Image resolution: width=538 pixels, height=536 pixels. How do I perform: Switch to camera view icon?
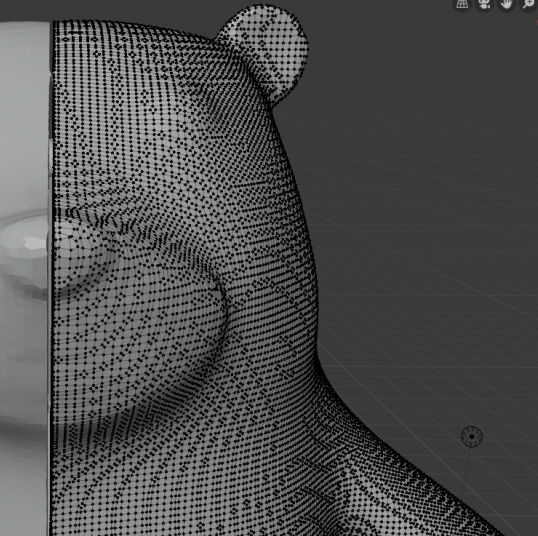[484, 4]
